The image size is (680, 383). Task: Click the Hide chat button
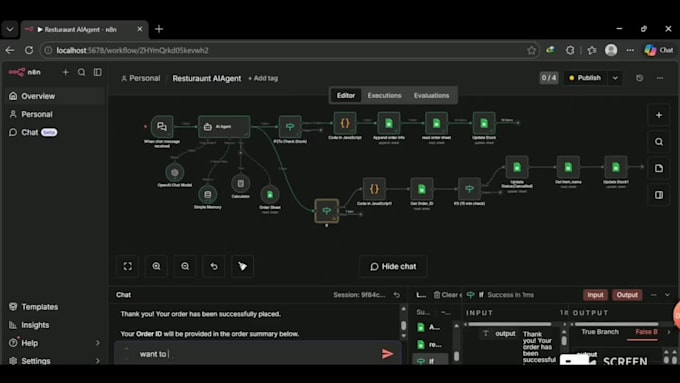click(393, 266)
